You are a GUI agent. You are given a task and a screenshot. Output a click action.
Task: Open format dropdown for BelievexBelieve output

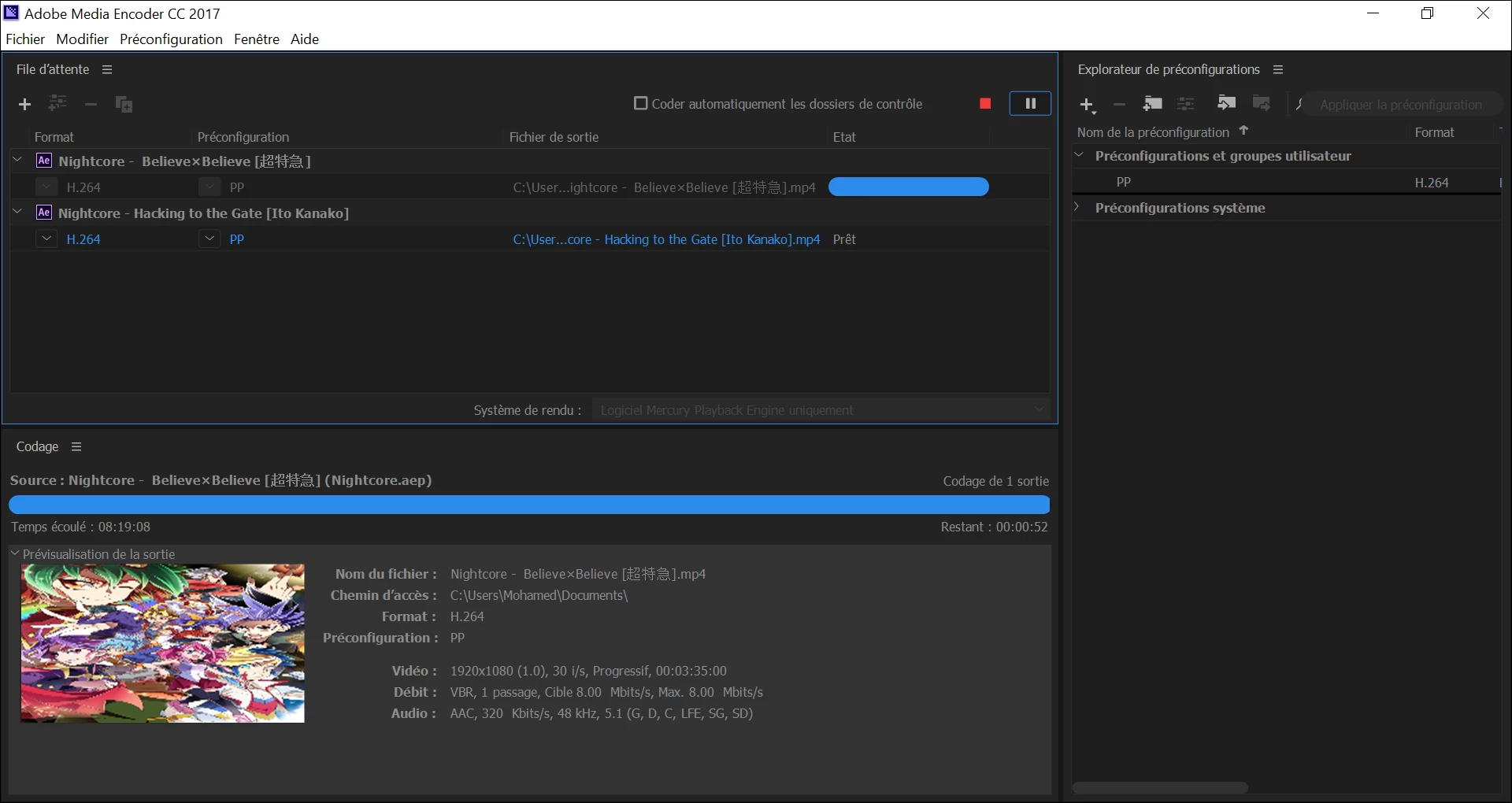46,187
